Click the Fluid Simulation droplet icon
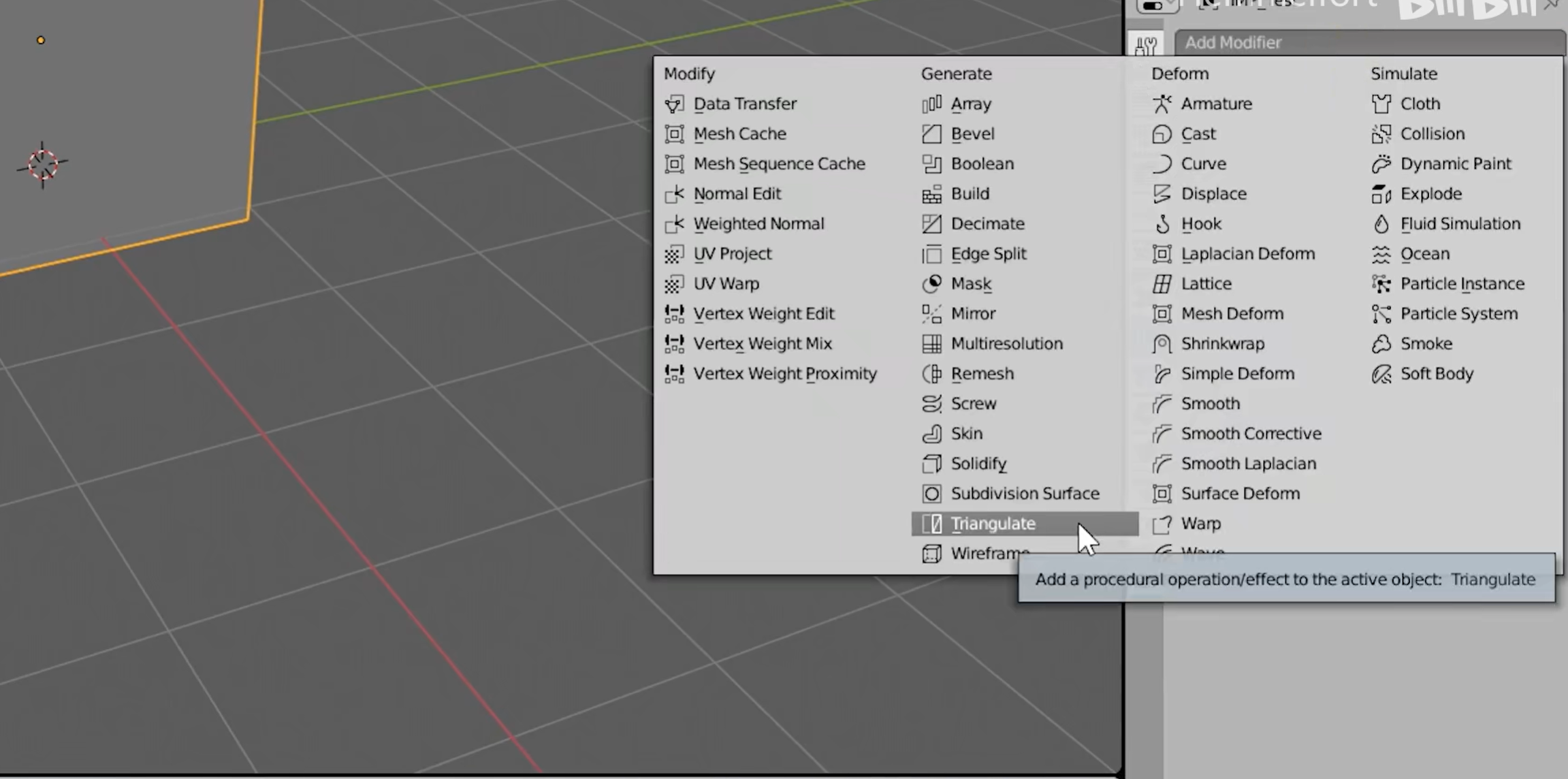Screen dimensions: 1568x779 (x=1381, y=223)
